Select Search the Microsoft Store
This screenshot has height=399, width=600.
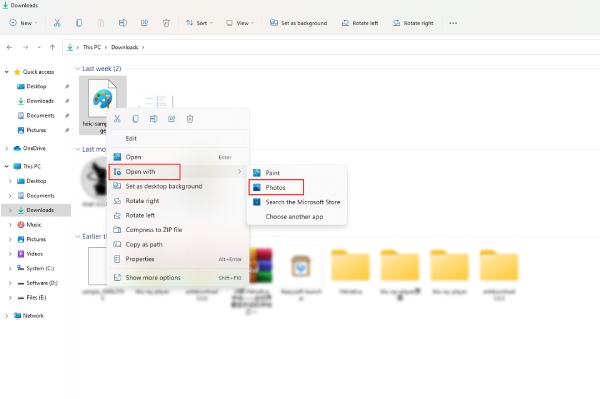pyautogui.click(x=297, y=202)
